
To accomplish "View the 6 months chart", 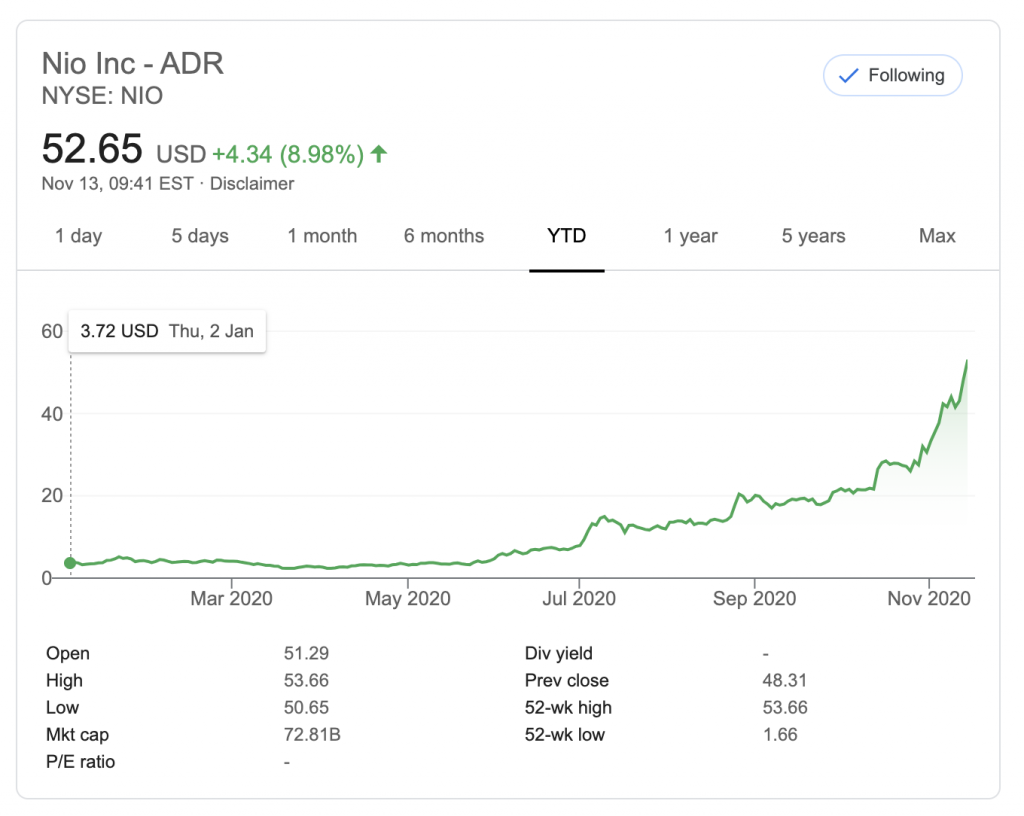I will [443, 236].
